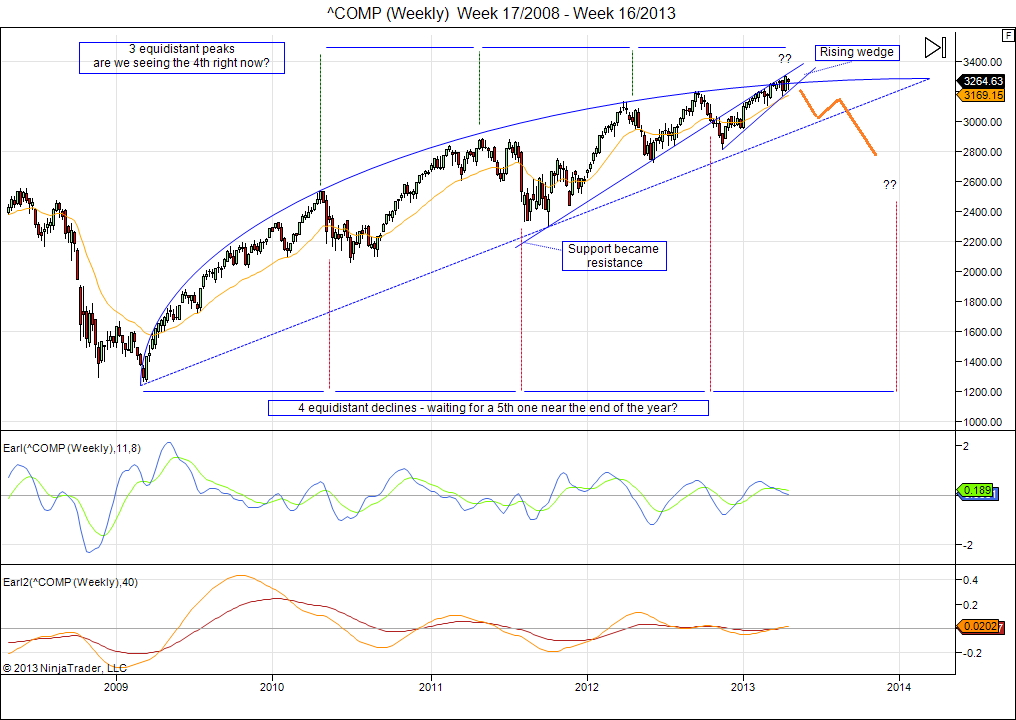Click the skip-to-end arrow icon
This screenshot has width=1016, height=720.
pyautogui.click(x=935, y=47)
